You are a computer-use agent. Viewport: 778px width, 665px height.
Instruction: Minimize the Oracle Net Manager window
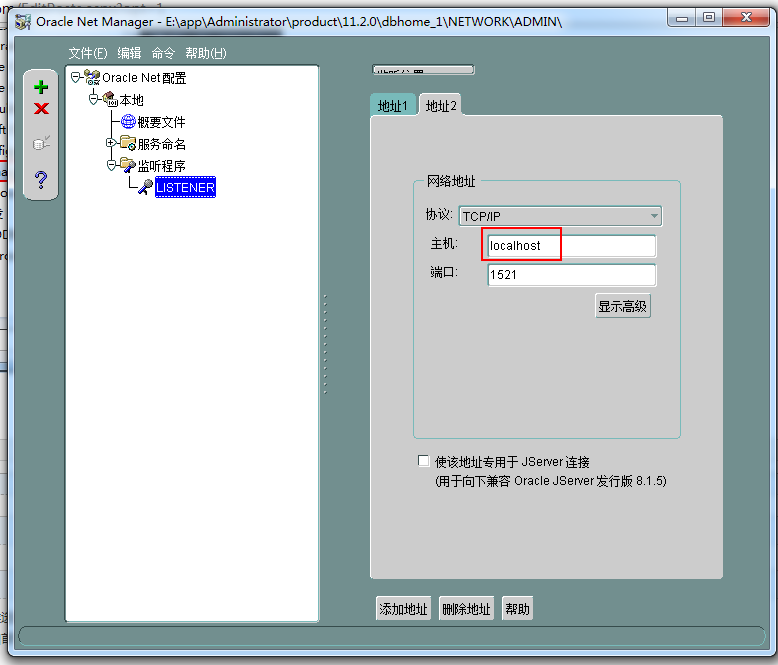coord(682,17)
